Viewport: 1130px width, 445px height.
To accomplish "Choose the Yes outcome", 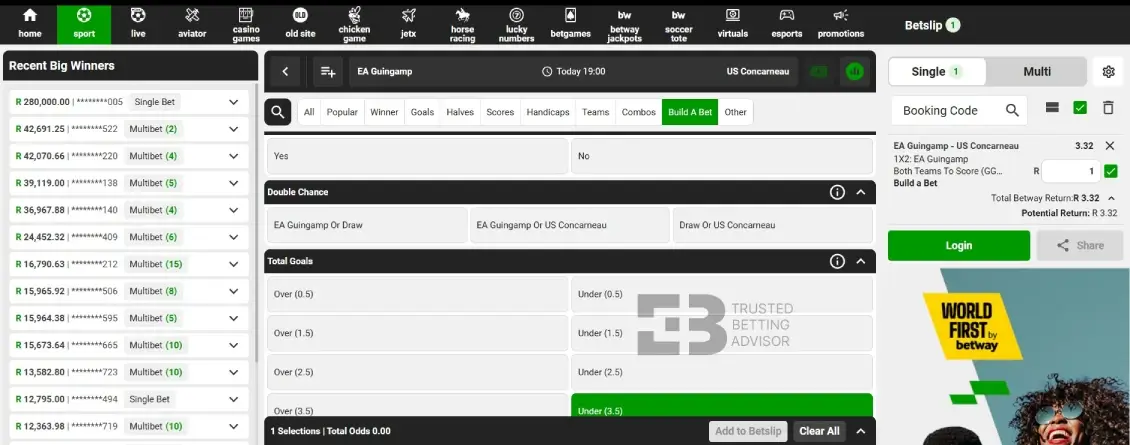I will coord(417,156).
